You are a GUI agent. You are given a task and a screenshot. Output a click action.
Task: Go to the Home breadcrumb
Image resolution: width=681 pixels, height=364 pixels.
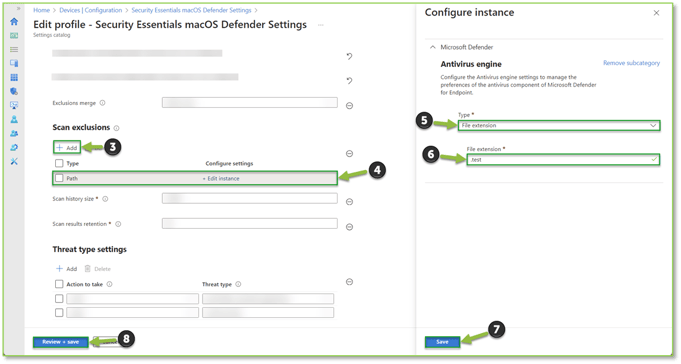point(42,10)
